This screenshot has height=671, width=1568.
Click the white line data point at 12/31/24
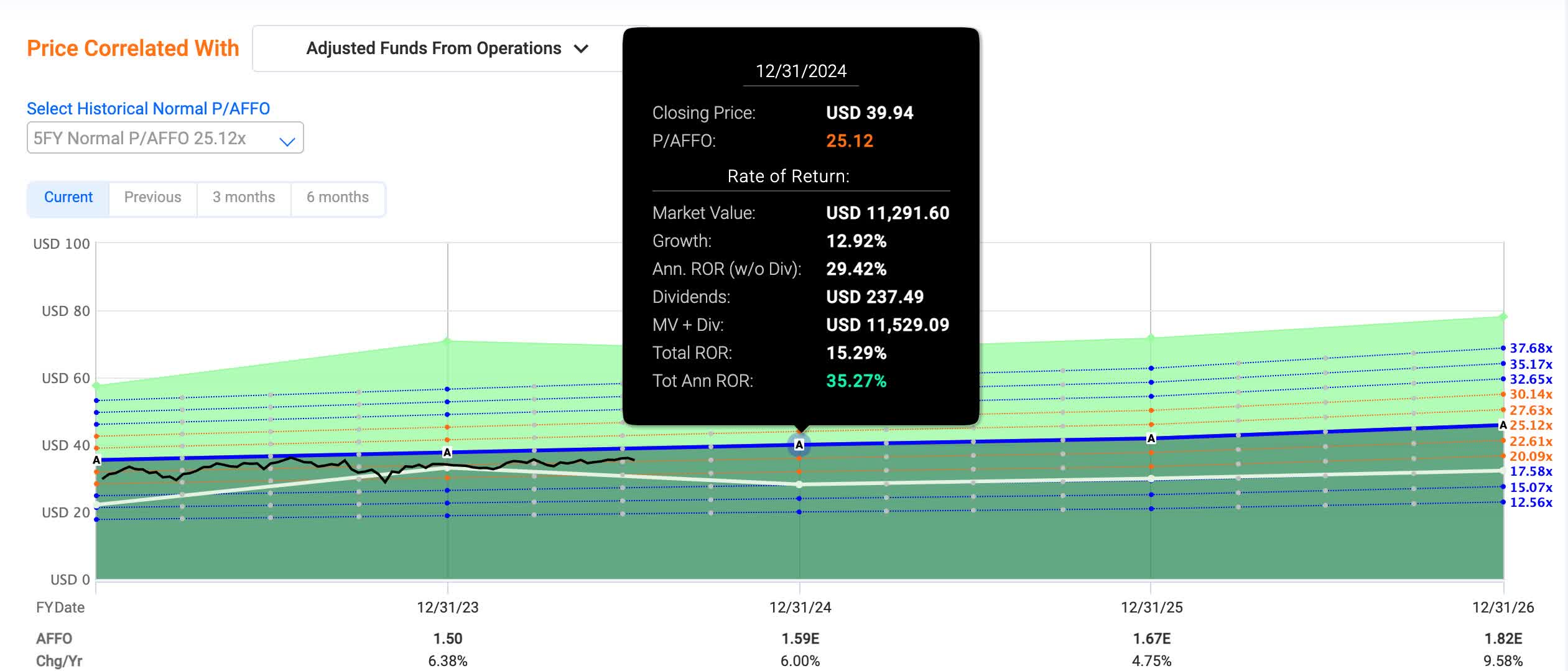[799, 484]
